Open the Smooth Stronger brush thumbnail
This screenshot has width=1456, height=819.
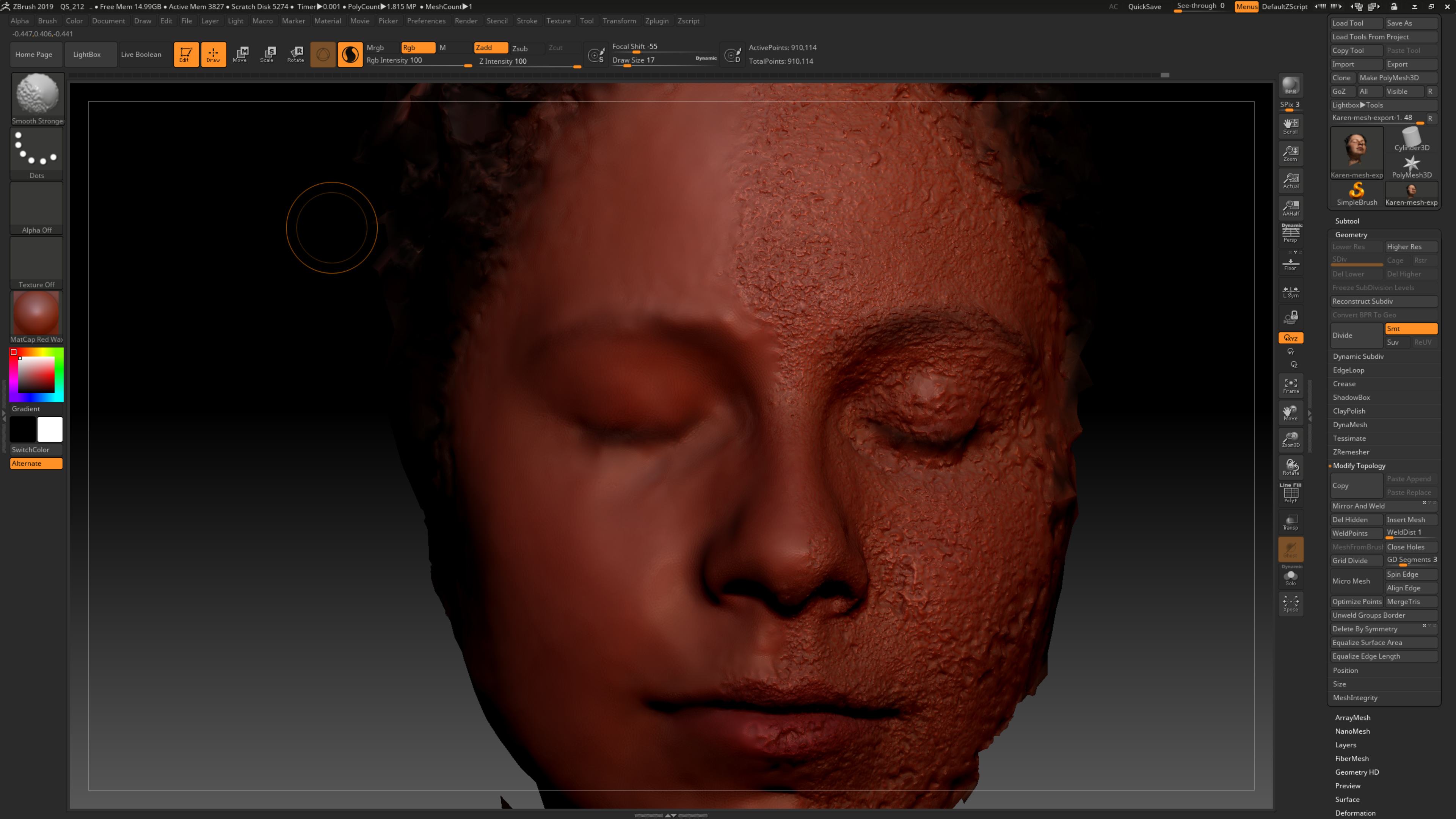click(37, 94)
